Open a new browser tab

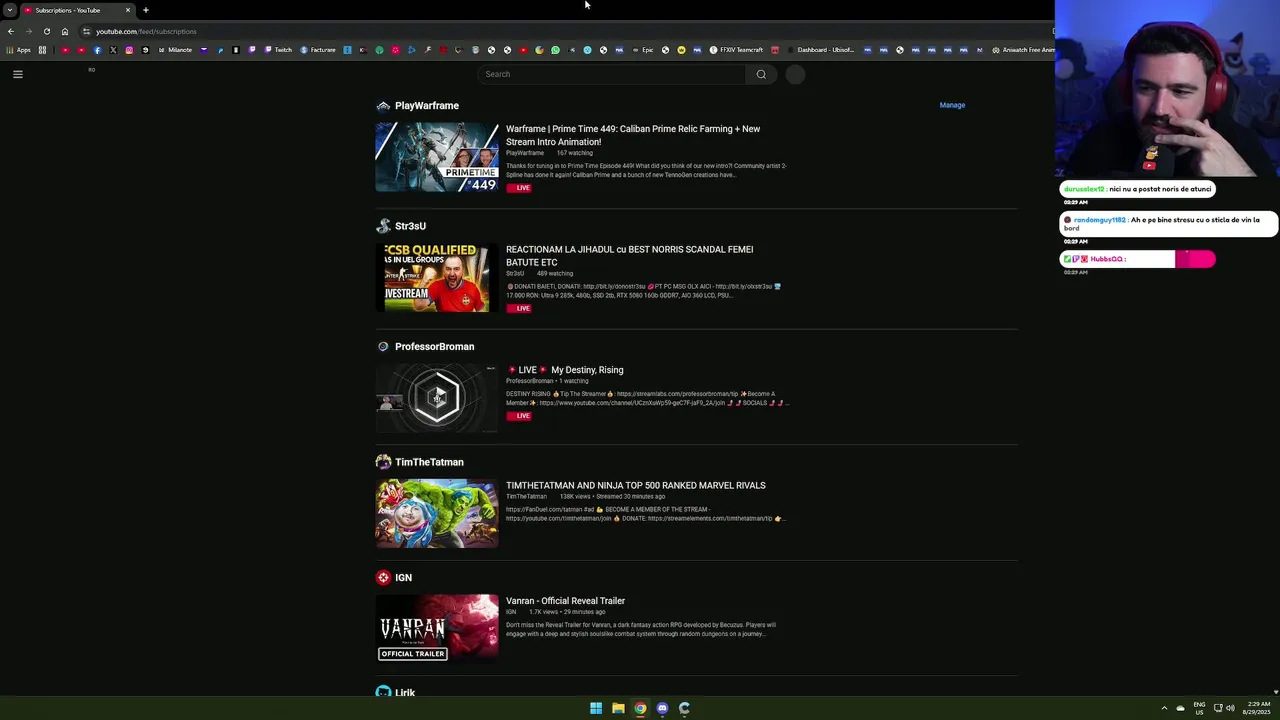click(145, 10)
